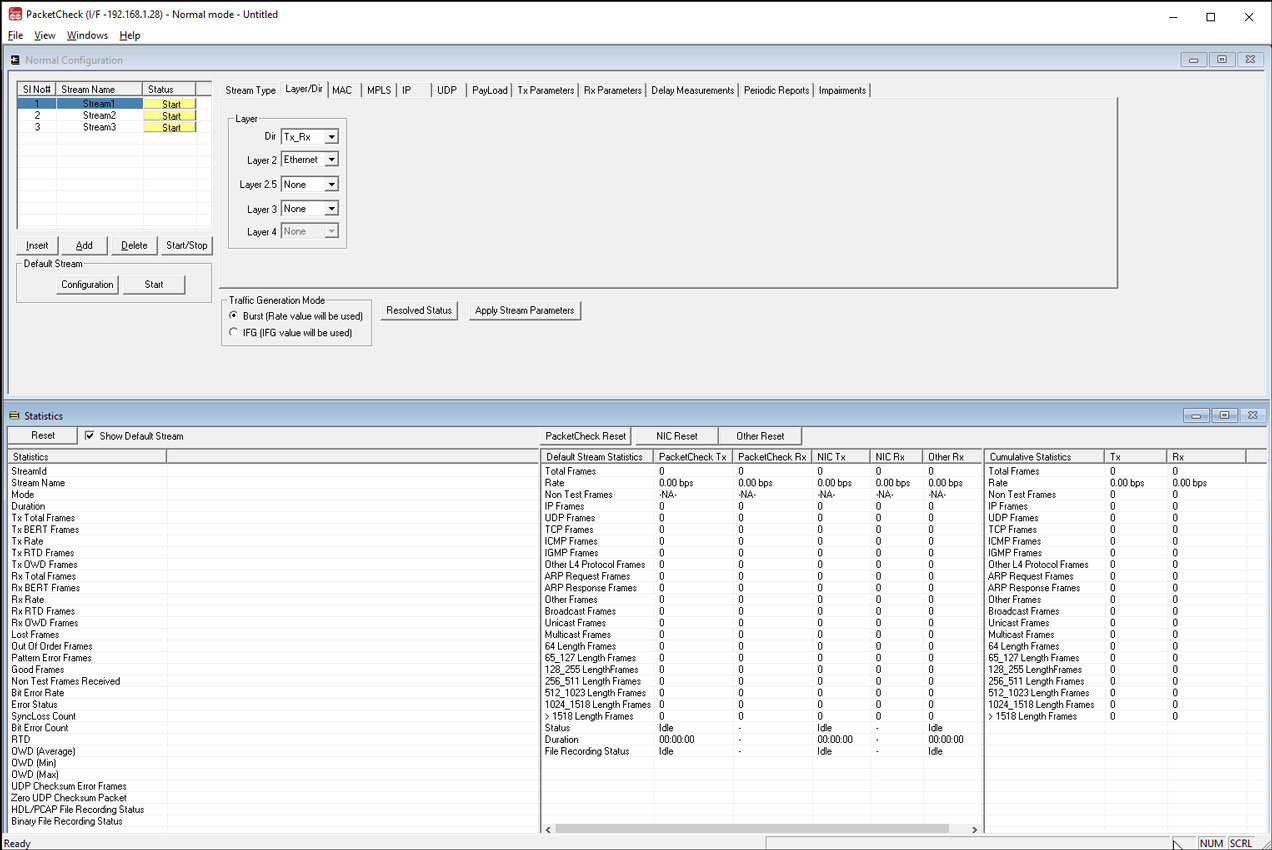Click the PacketCheck Tx column header

click(693, 457)
